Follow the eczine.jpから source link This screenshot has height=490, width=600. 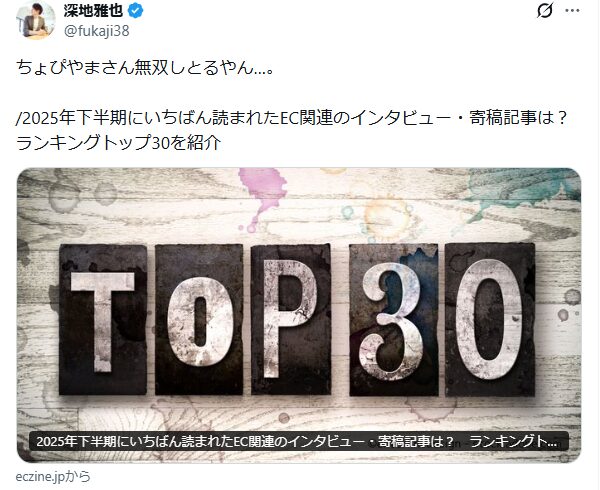(53, 477)
